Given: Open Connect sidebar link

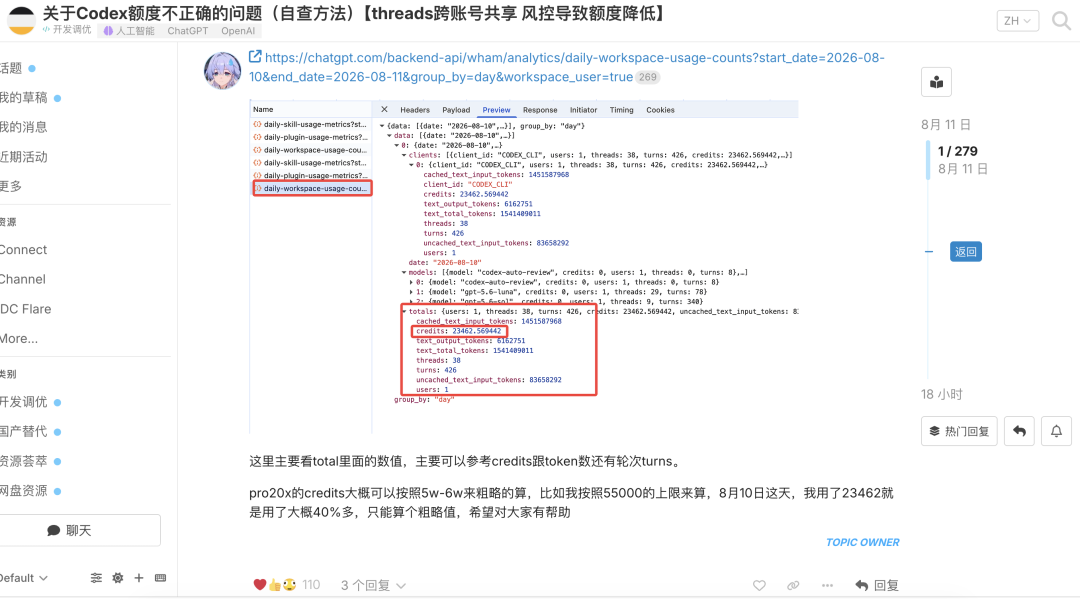Looking at the screenshot, I should tap(23, 250).
